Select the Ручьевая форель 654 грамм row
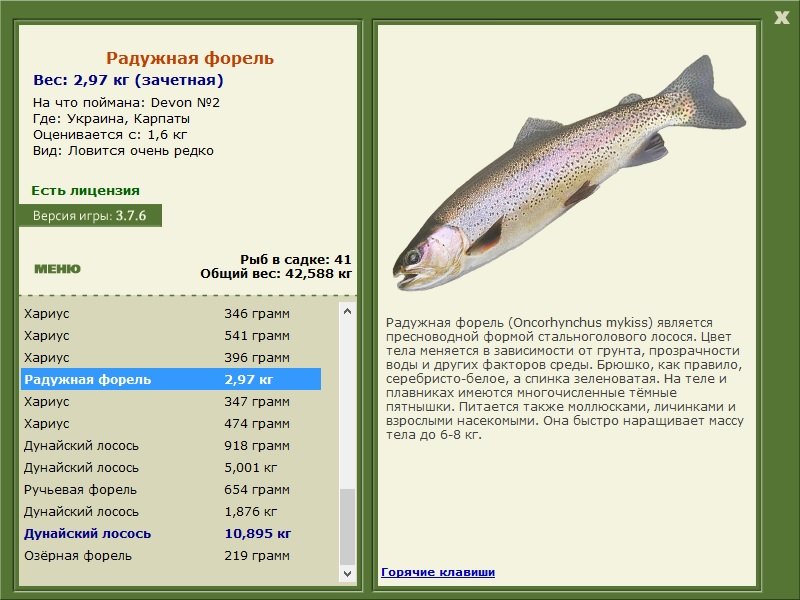Screen dimensions: 800x600 coord(171,489)
